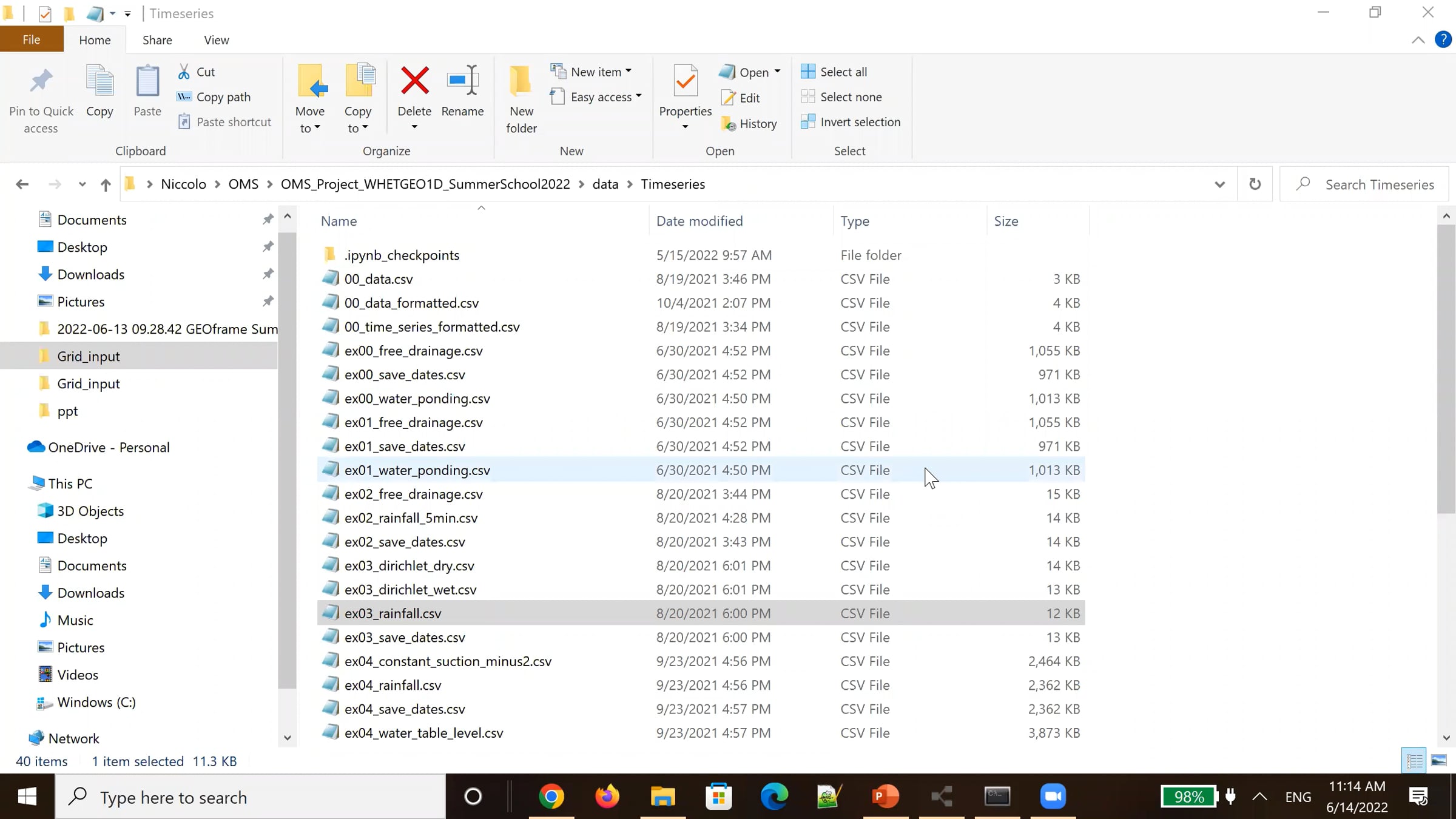1456x819 pixels.
Task: Sort by Type column header
Action: tap(911, 221)
